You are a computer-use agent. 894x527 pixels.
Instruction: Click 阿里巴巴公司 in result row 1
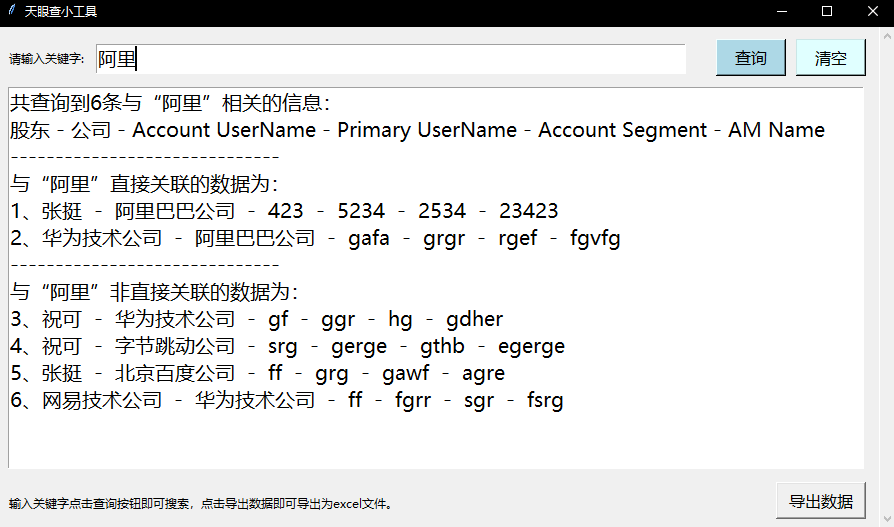click(x=175, y=211)
